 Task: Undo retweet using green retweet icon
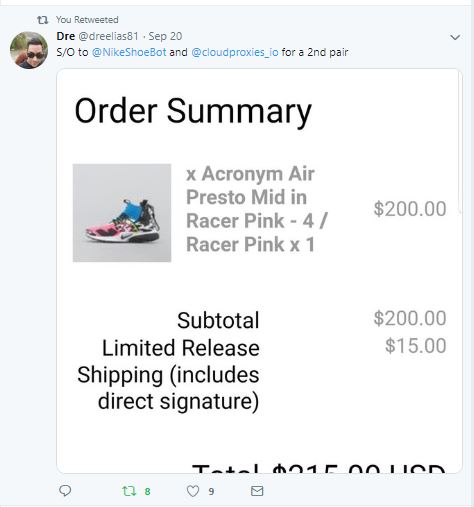[x=129, y=491]
